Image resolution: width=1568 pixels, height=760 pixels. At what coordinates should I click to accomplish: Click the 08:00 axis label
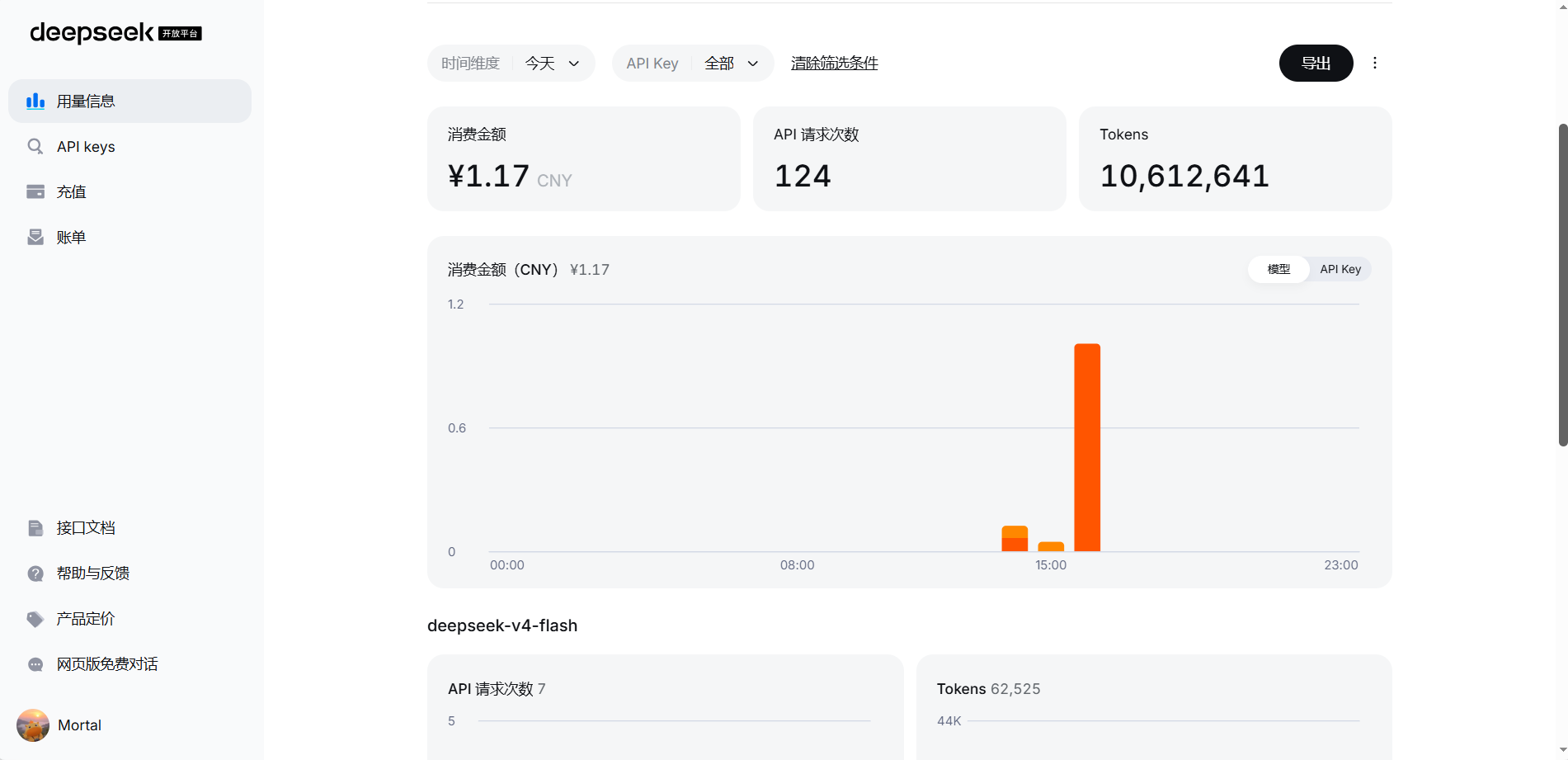point(797,565)
